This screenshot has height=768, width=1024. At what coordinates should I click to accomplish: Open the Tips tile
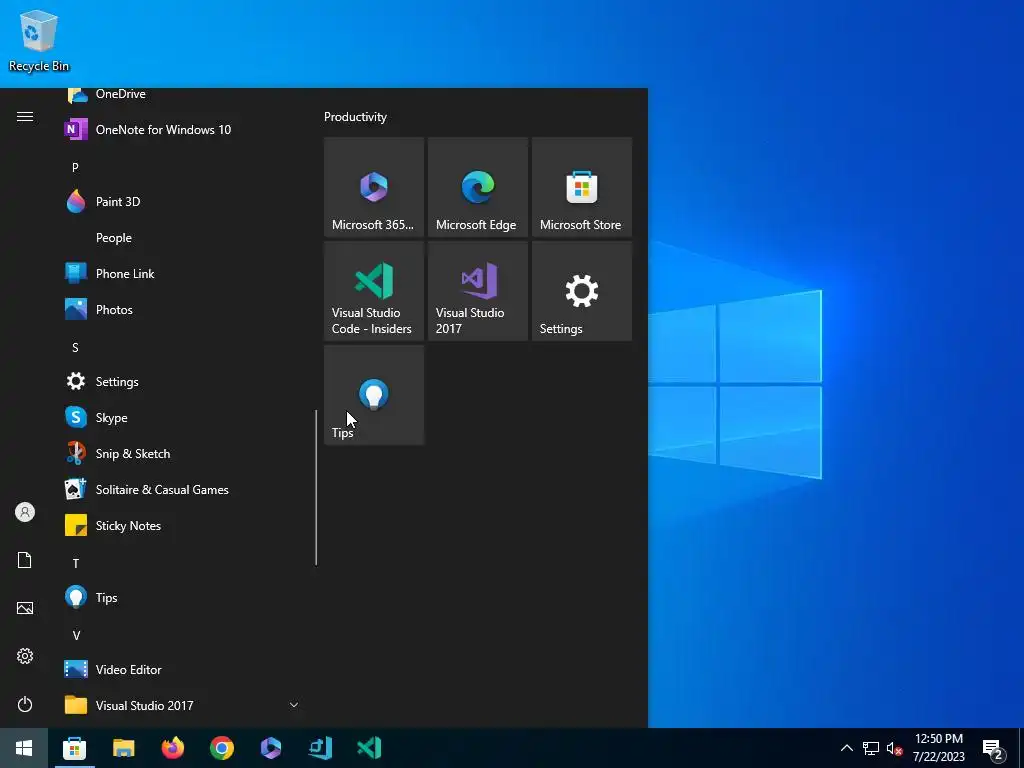[374, 394]
